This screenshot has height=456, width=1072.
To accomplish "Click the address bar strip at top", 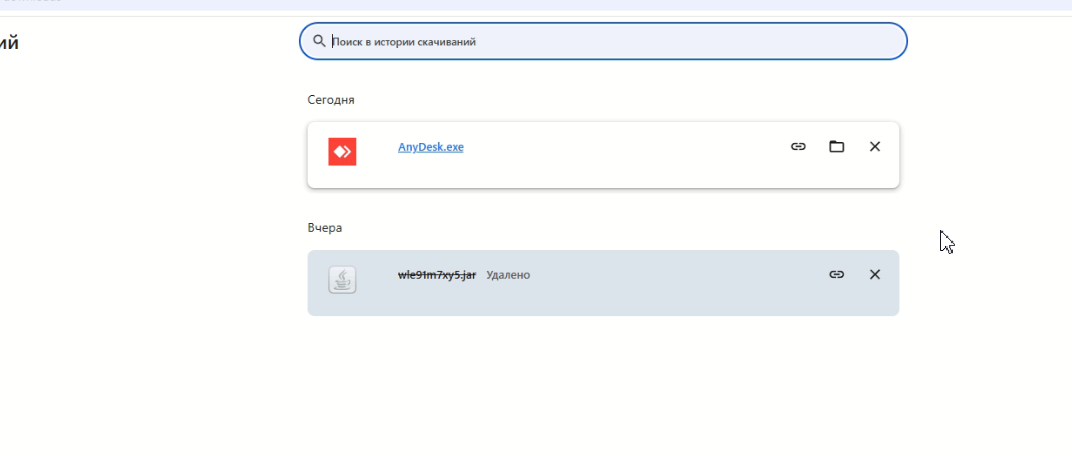I will 536,5.
